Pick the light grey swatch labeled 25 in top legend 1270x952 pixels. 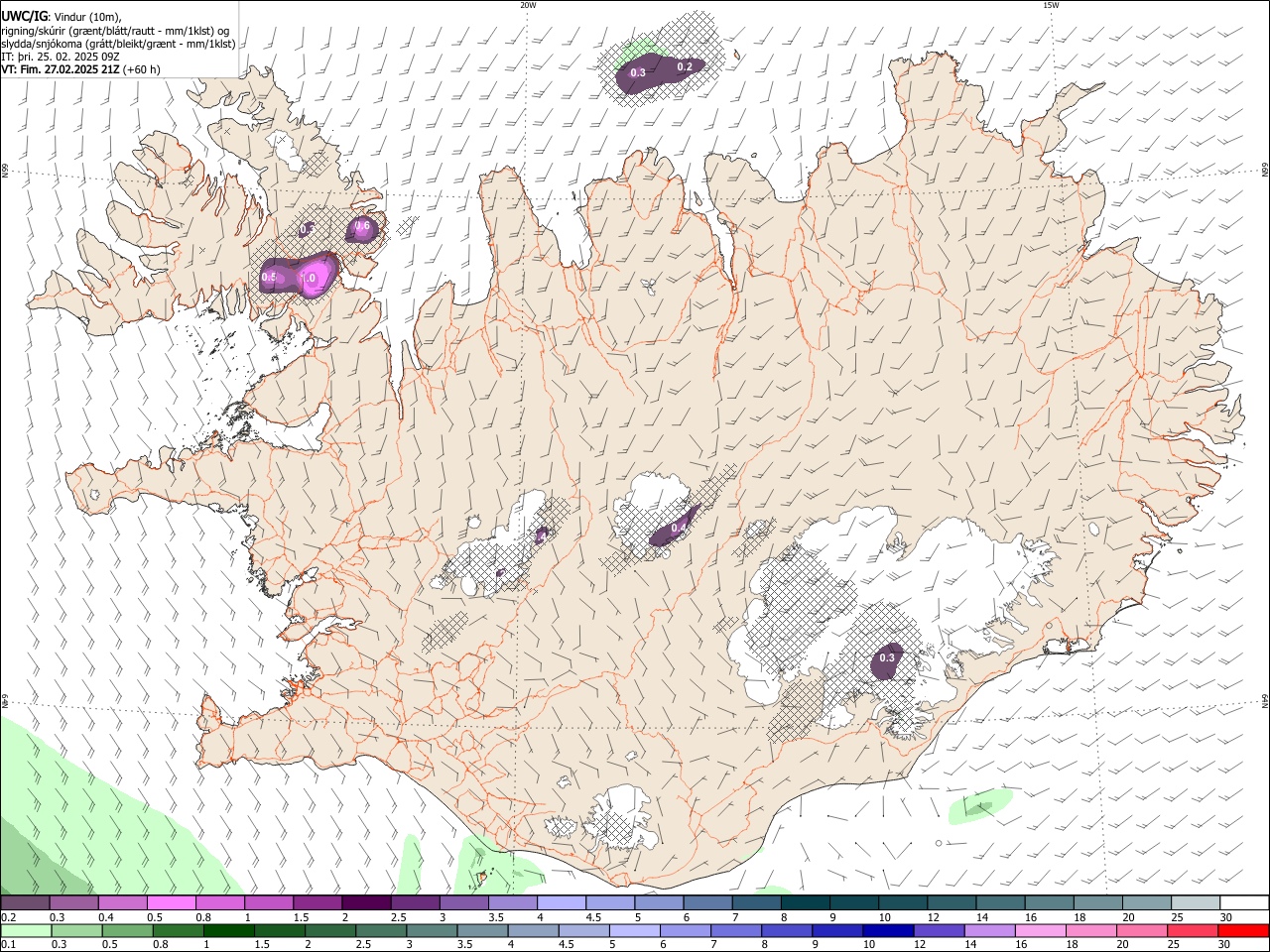(x=1196, y=903)
